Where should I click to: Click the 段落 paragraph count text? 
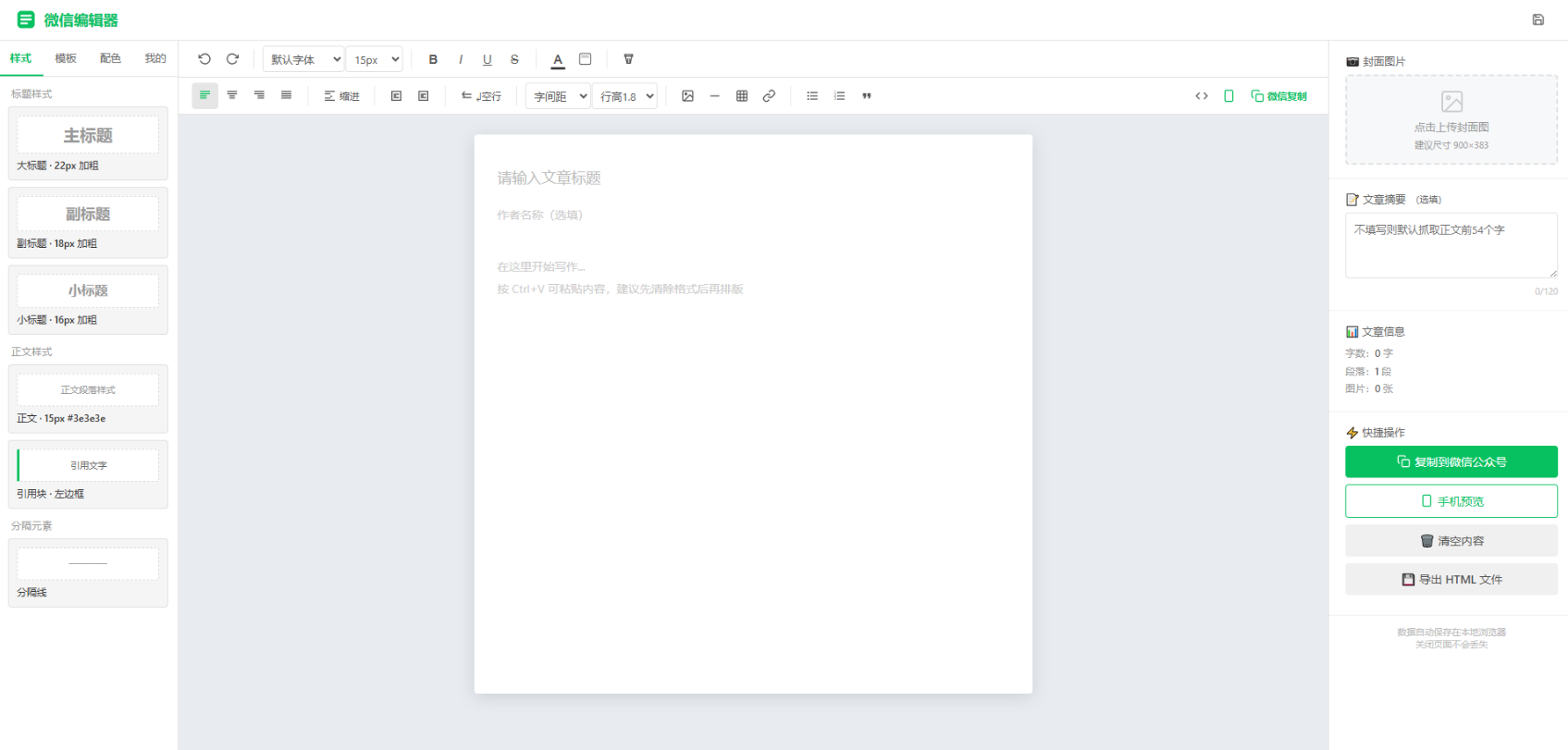(x=1368, y=372)
